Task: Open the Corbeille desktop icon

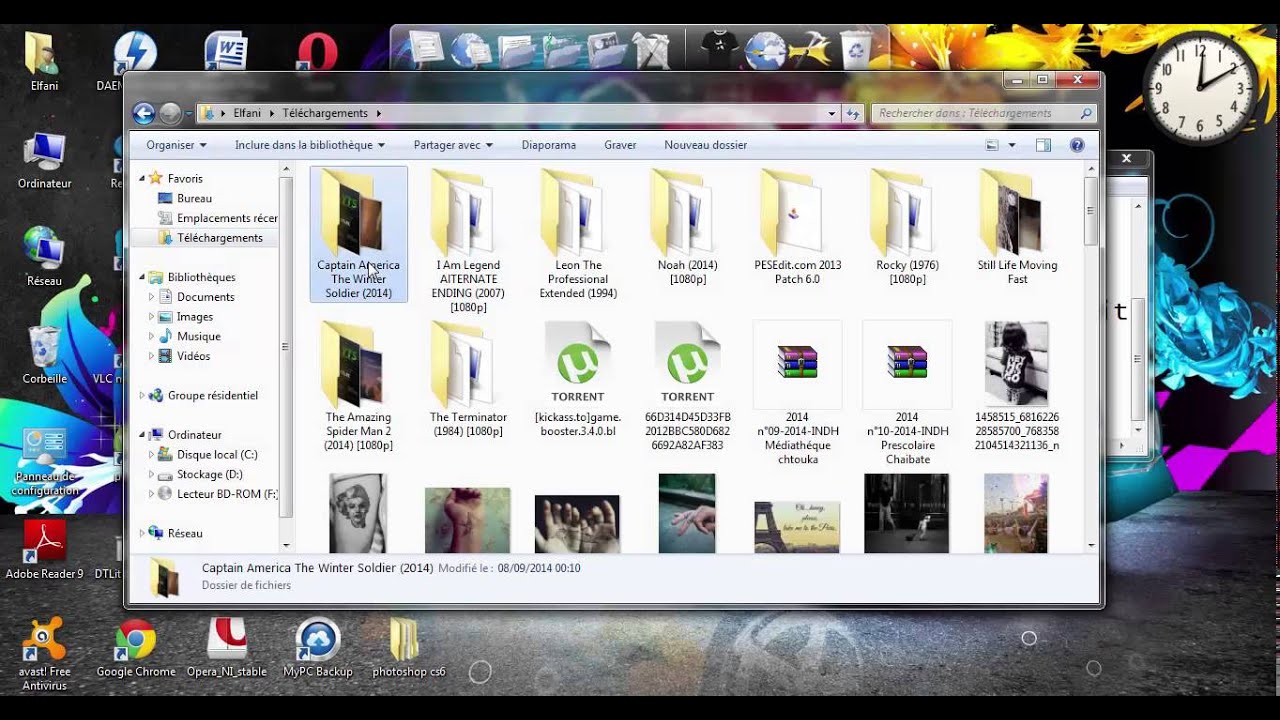Action: (x=44, y=355)
